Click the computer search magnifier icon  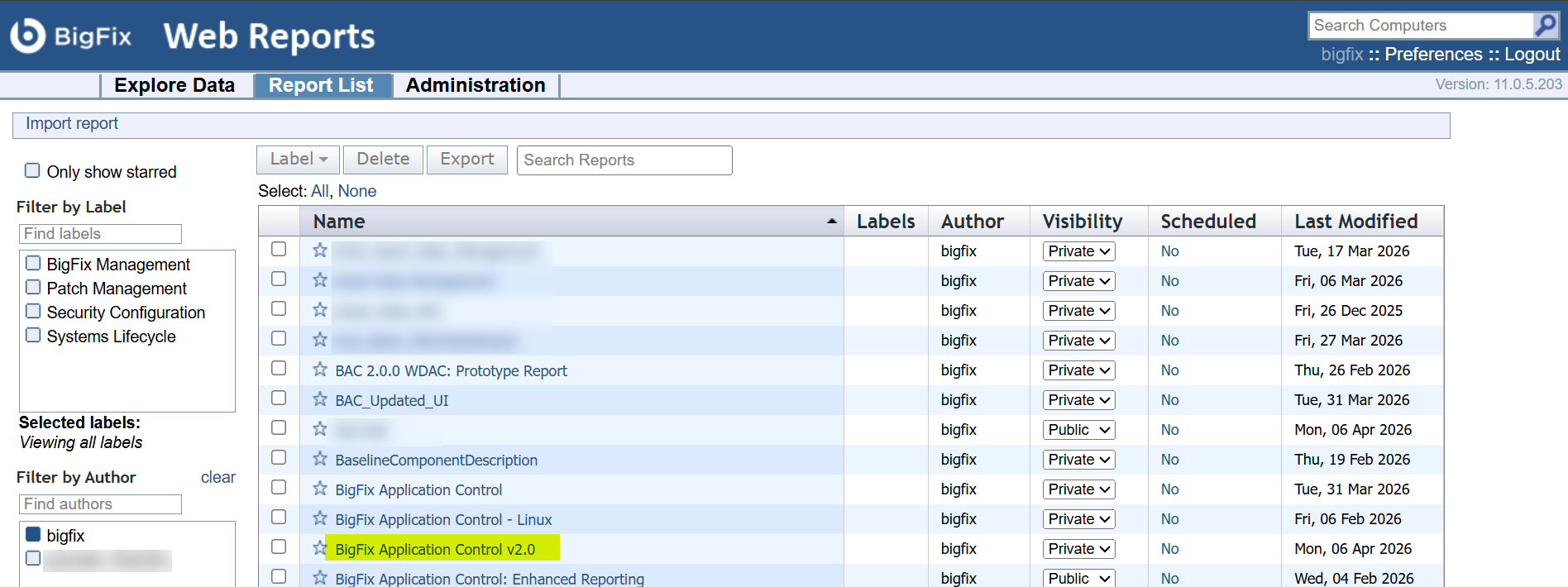[1545, 26]
